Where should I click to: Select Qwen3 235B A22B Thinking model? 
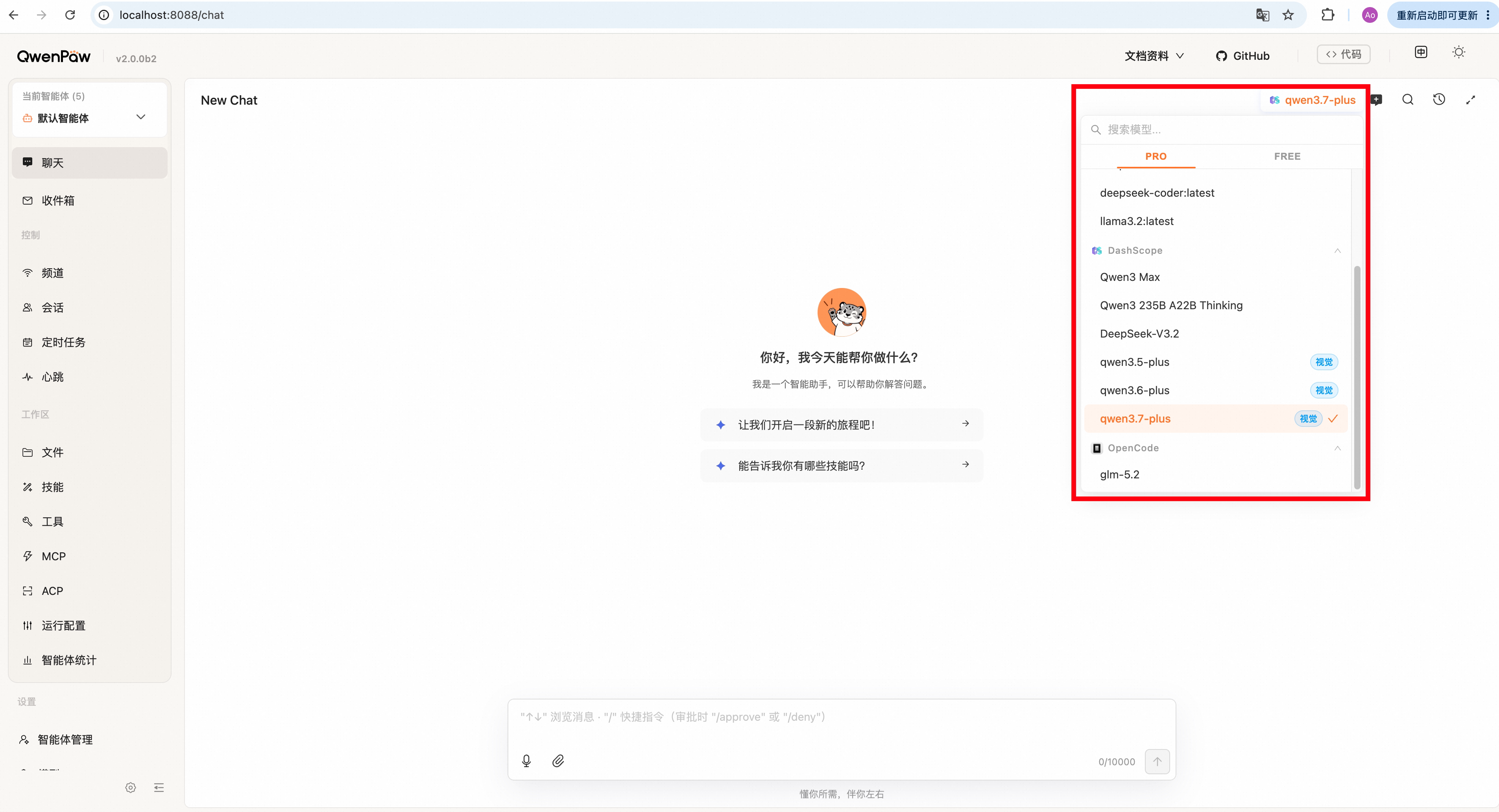pos(1216,305)
